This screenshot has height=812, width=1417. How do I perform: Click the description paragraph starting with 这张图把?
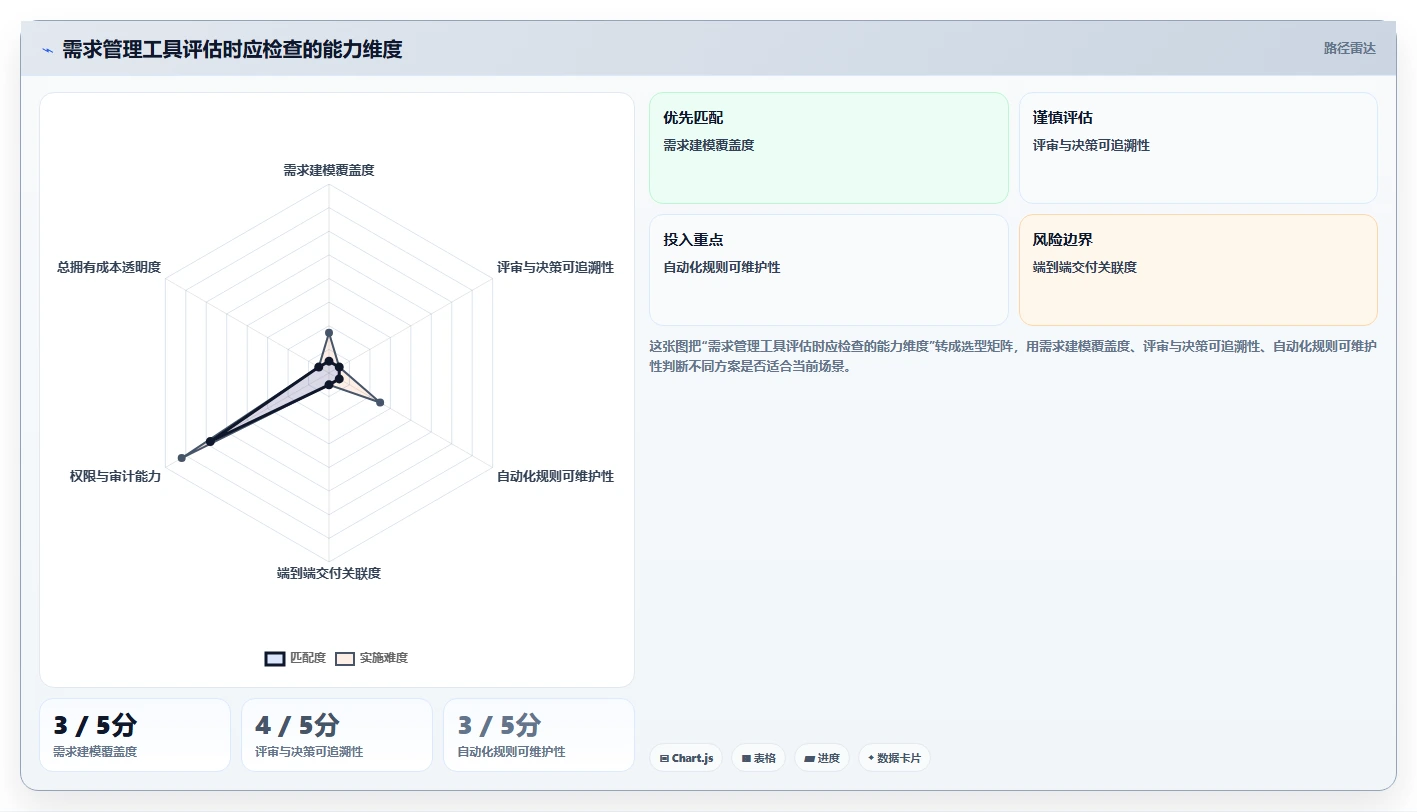point(1013,356)
